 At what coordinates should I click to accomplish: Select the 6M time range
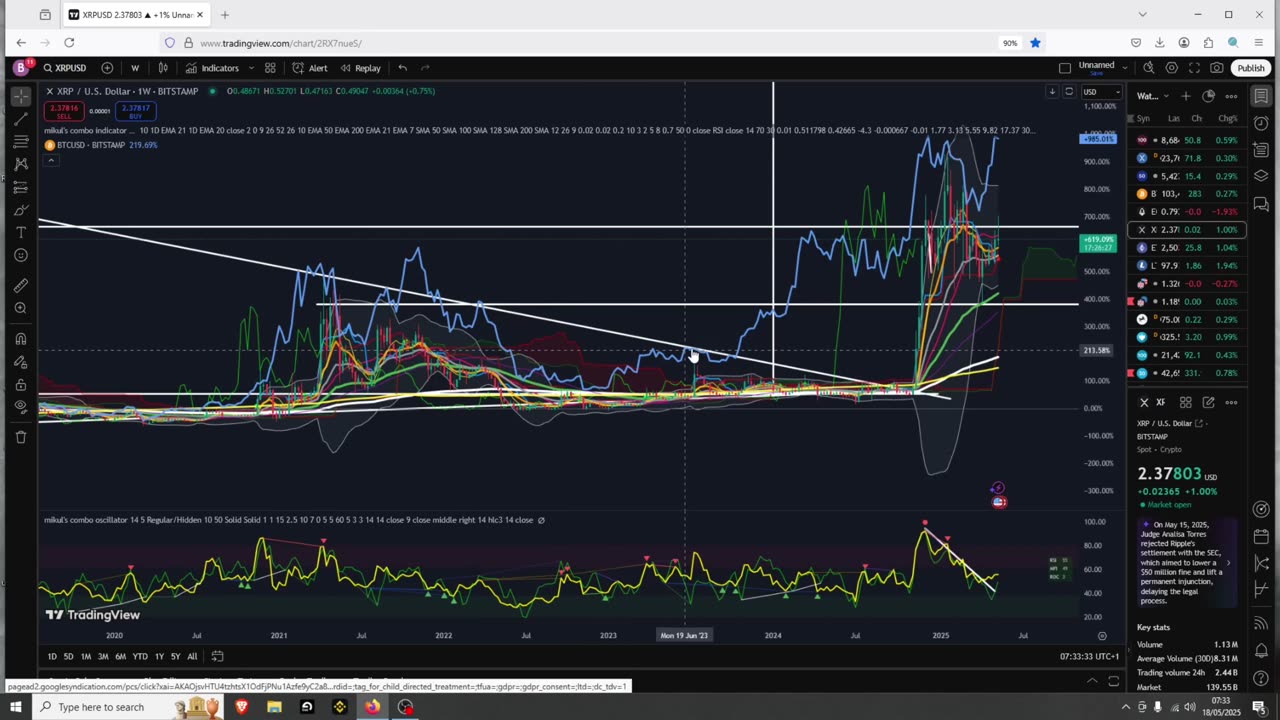point(120,656)
